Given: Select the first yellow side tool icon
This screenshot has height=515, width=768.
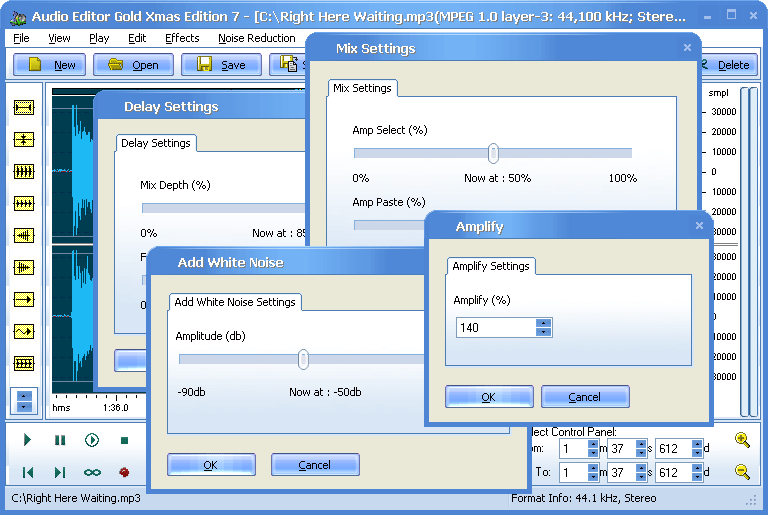Looking at the screenshot, I should click(24, 107).
